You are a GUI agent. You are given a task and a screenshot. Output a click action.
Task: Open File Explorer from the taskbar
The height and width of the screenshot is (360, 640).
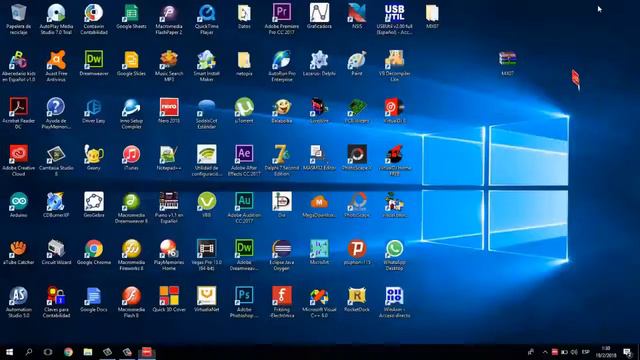[x=87, y=351]
